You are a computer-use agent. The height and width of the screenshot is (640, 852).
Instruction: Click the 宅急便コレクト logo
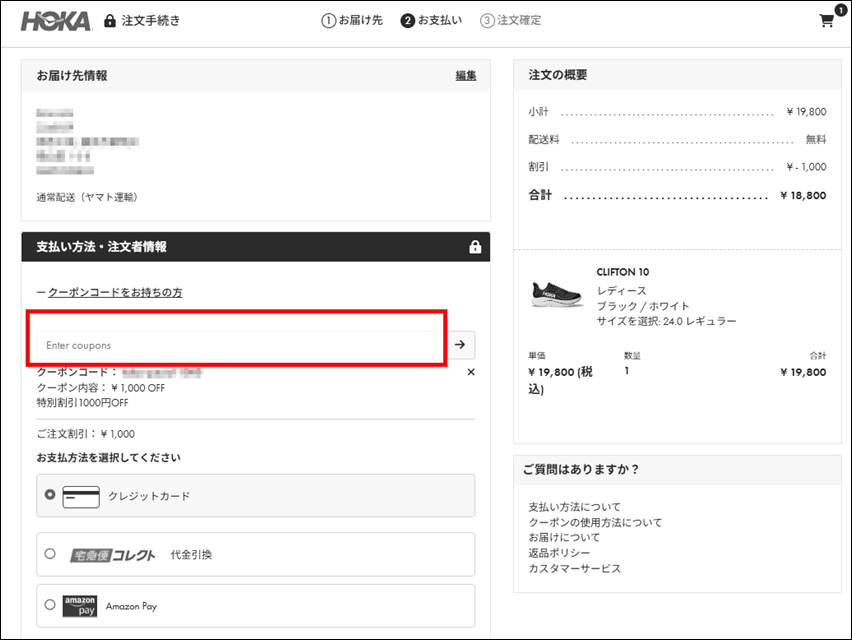click(x=113, y=555)
